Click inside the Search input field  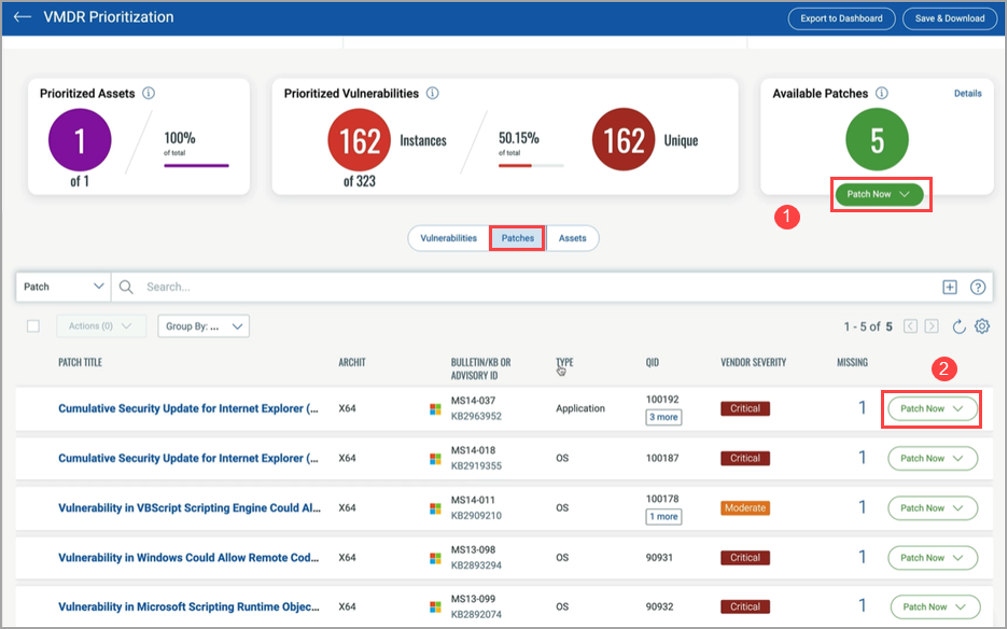[x=400, y=287]
